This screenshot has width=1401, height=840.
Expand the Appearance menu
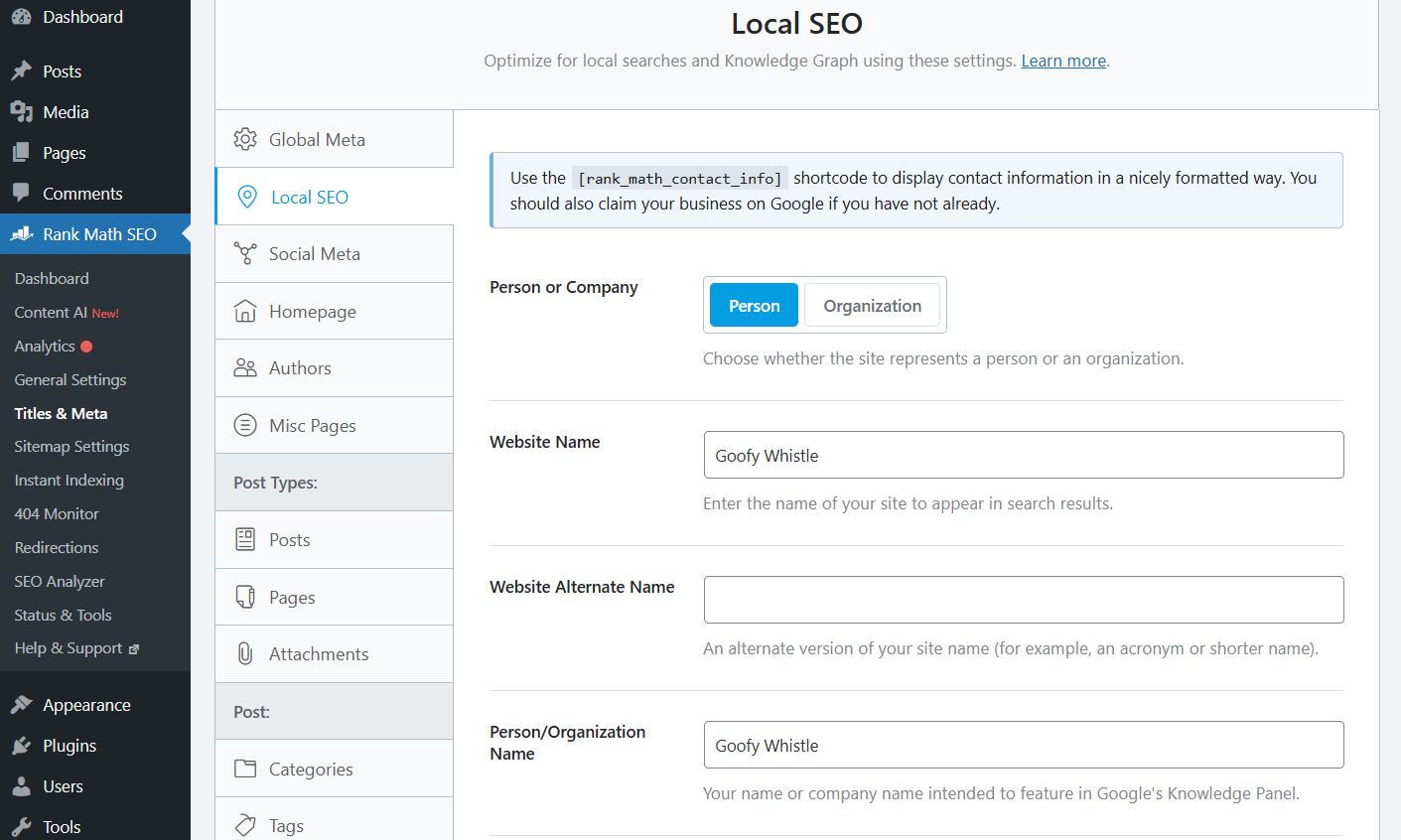pos(85,704)
